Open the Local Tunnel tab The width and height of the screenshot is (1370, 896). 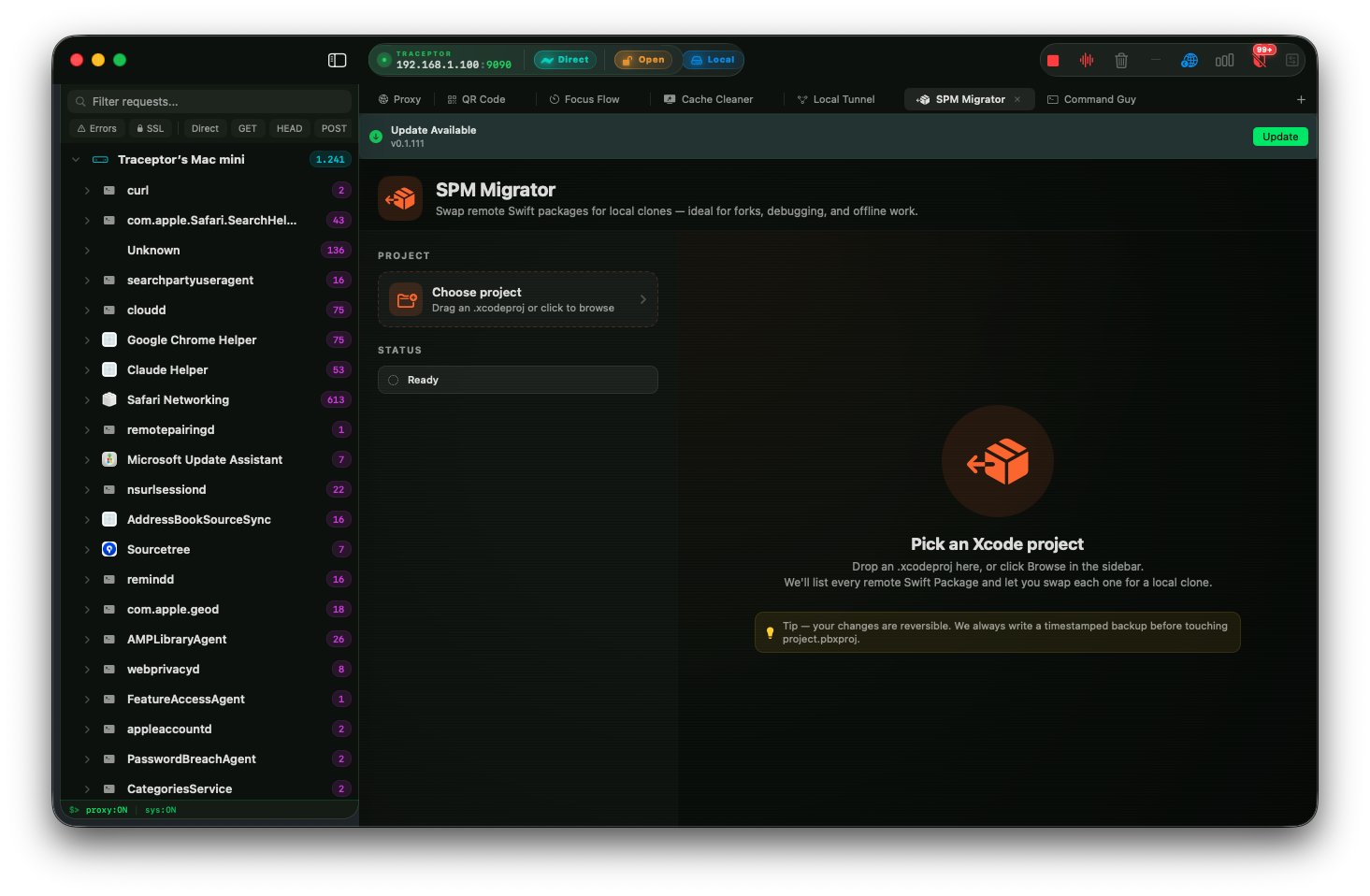click(836, 99)
